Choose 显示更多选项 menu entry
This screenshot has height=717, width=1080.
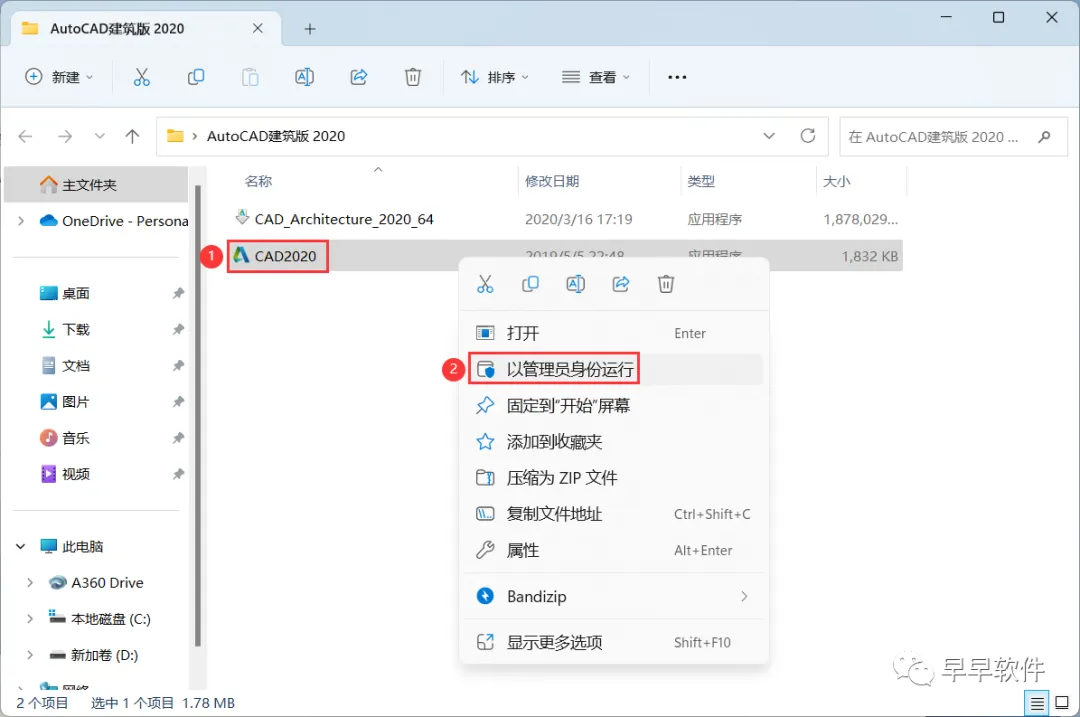click(614, 643)
